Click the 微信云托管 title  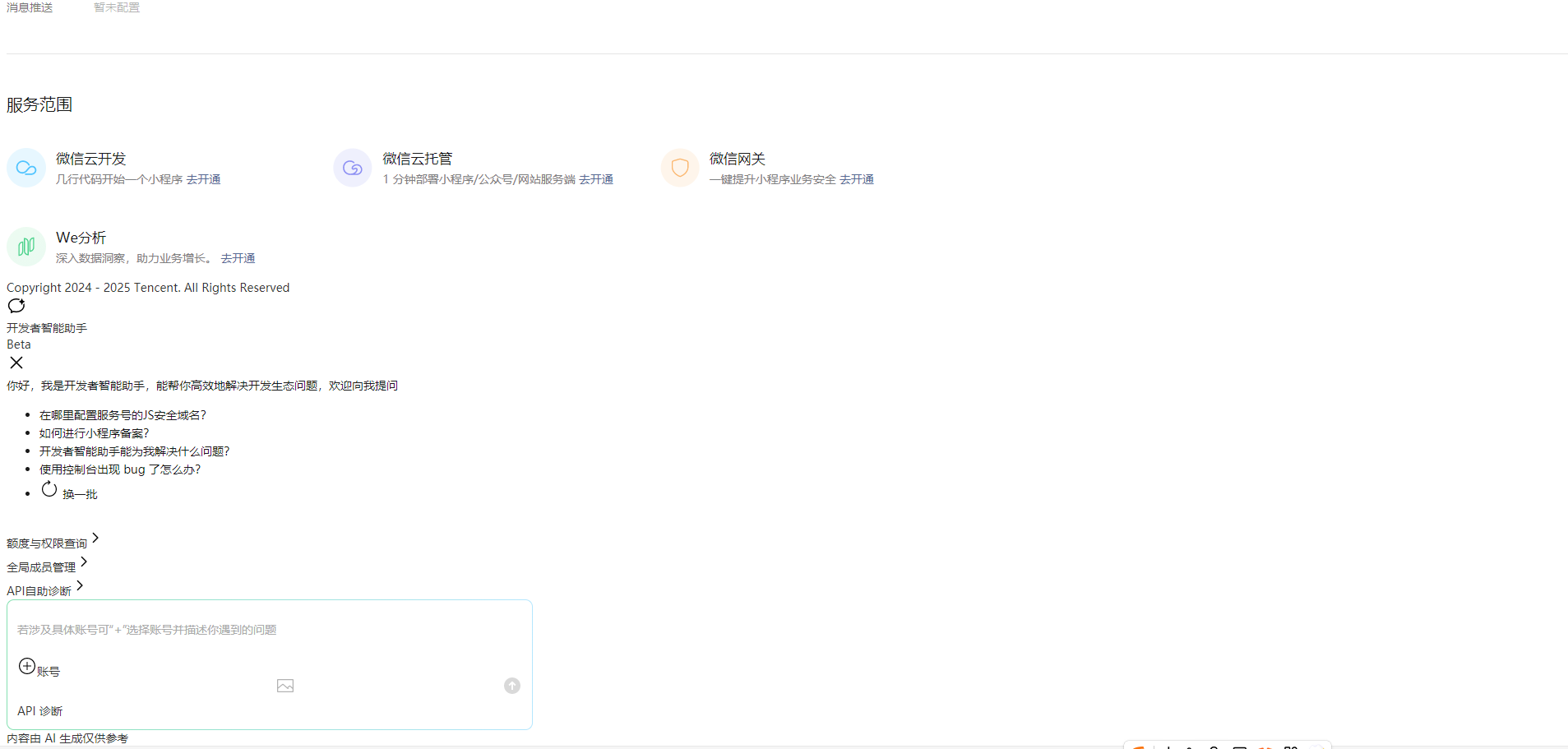point(418,159)
